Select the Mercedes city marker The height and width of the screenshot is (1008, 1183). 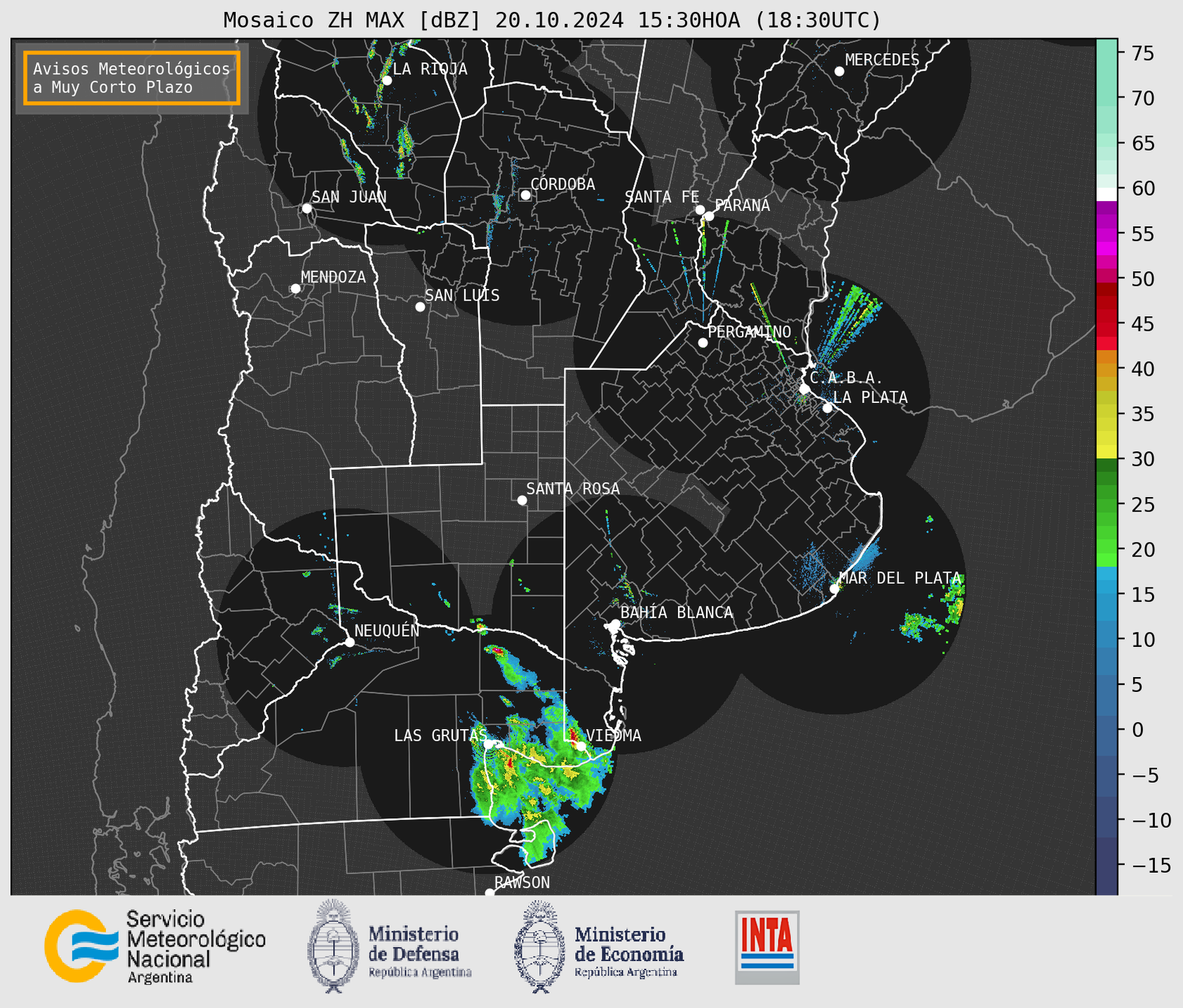click(839, 71)
